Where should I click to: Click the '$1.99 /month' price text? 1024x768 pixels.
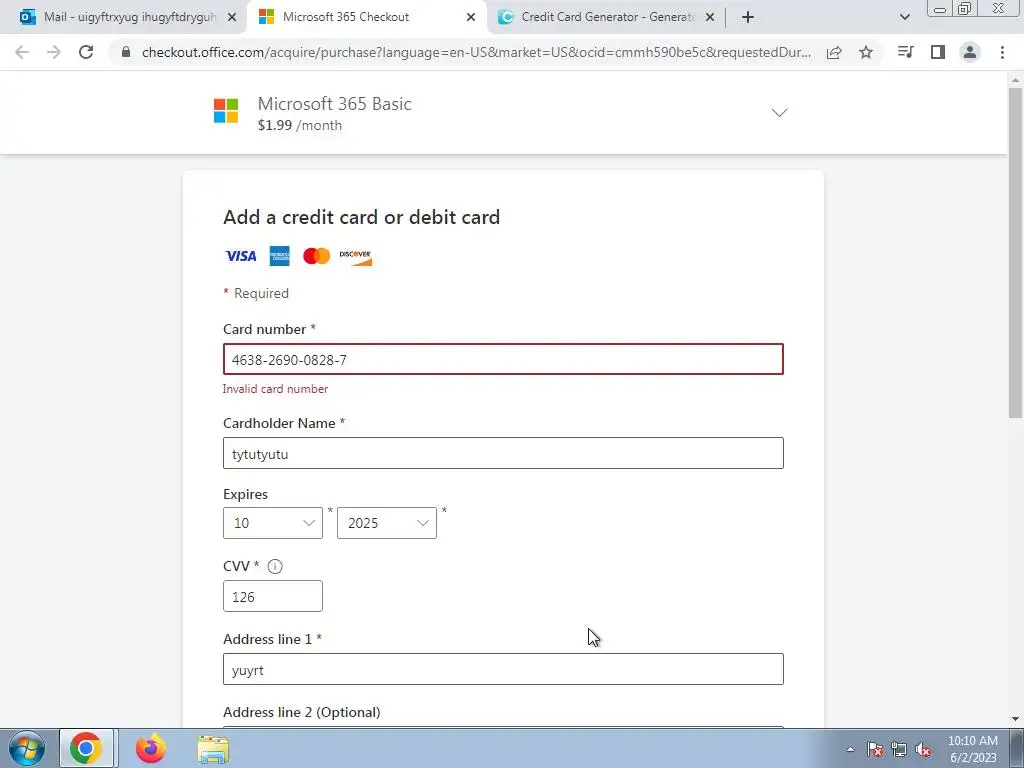(300, 125)
